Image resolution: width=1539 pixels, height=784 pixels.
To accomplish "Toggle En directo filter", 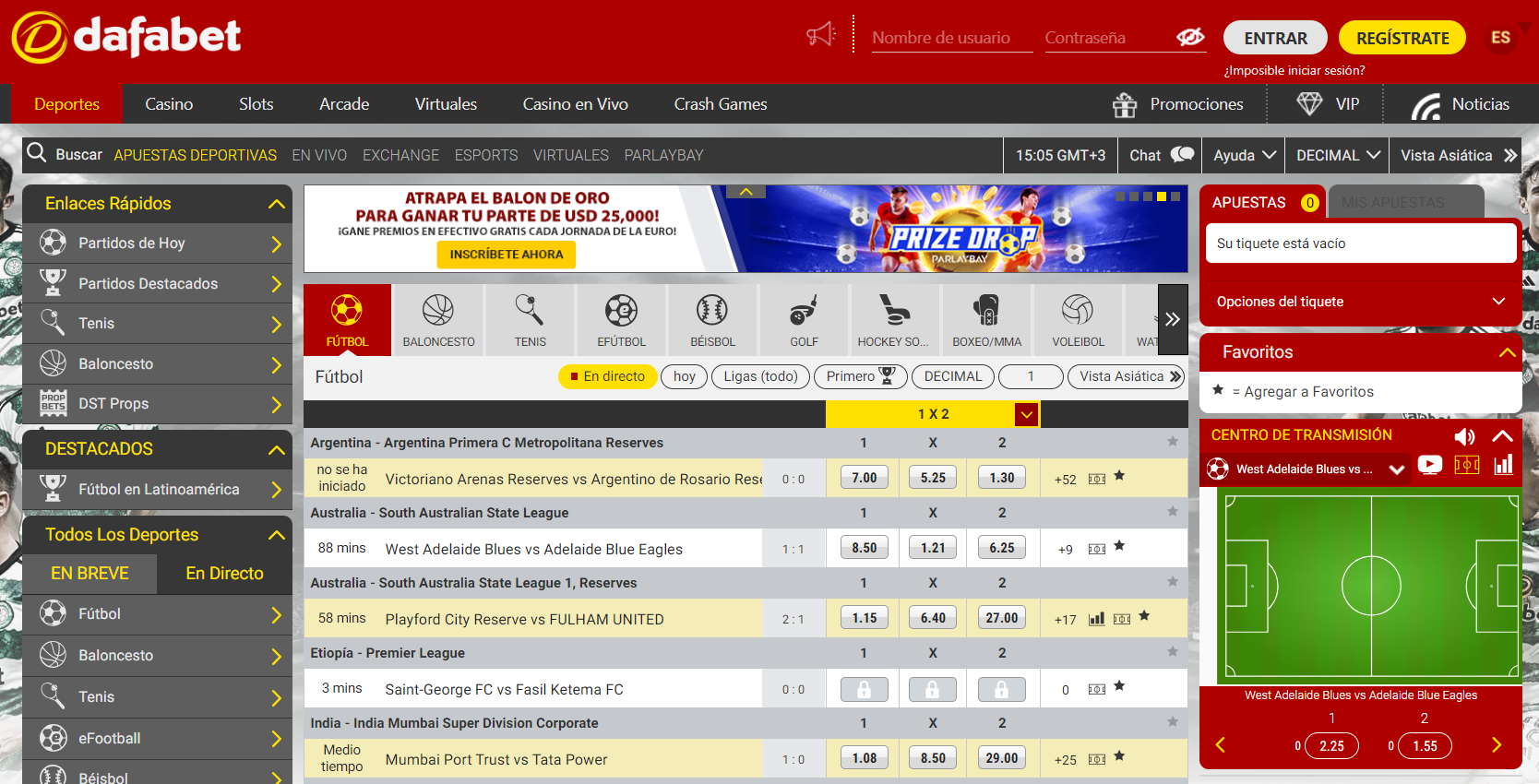I will [607, 376].
